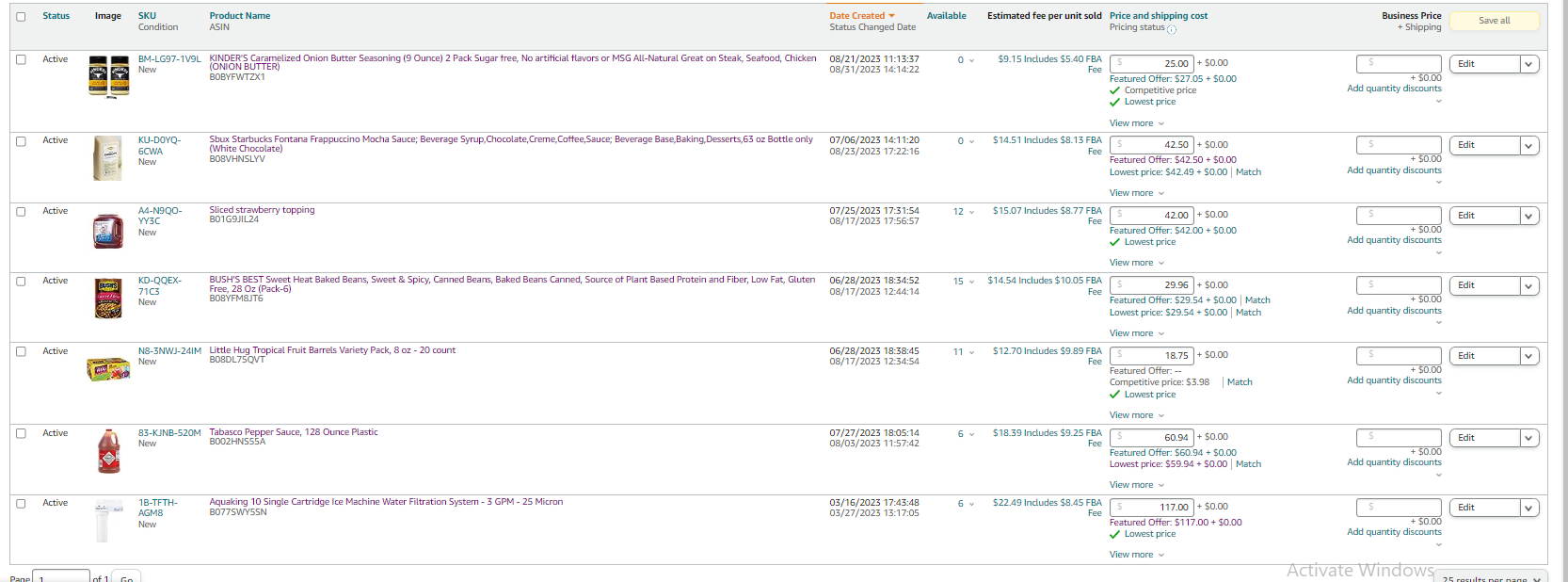Open Aquaking Ice Machine Filtration product link
This screenshot has width=1568, height=582.
[x=386, y=502]
